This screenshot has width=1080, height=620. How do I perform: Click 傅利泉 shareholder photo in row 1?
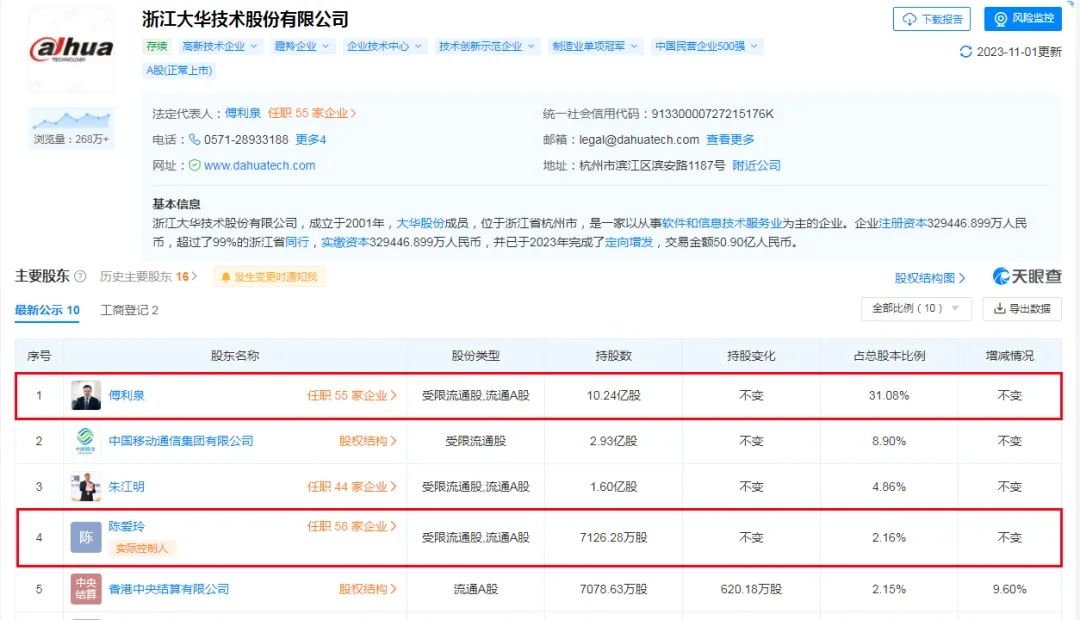[x=86, y=395]
